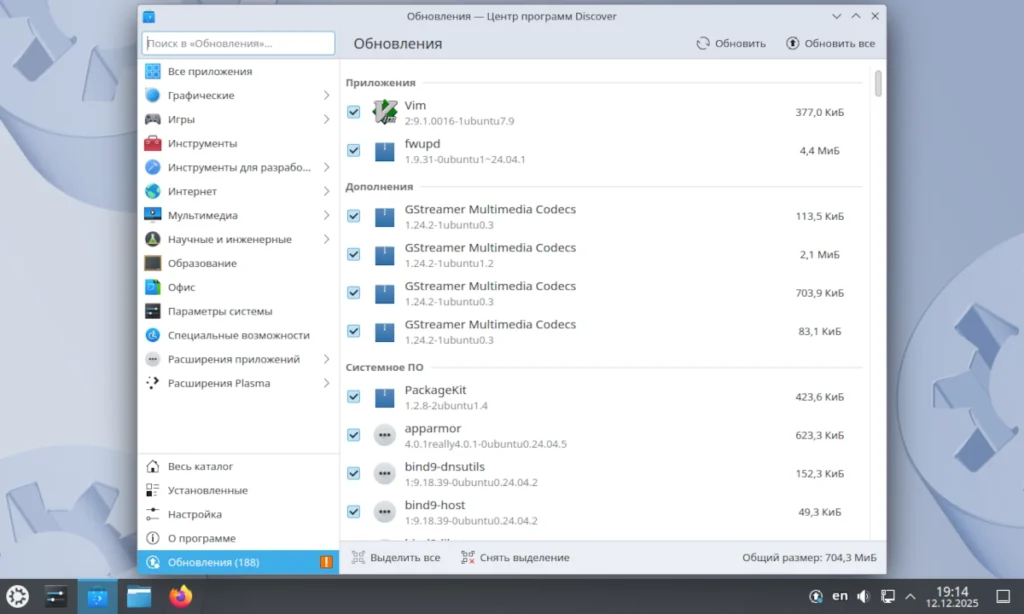Image resolution: width=1024 pixels, height=614 pixels.
Task: Click the Специальные возможности accessibility icon
Action: point(153,335)
